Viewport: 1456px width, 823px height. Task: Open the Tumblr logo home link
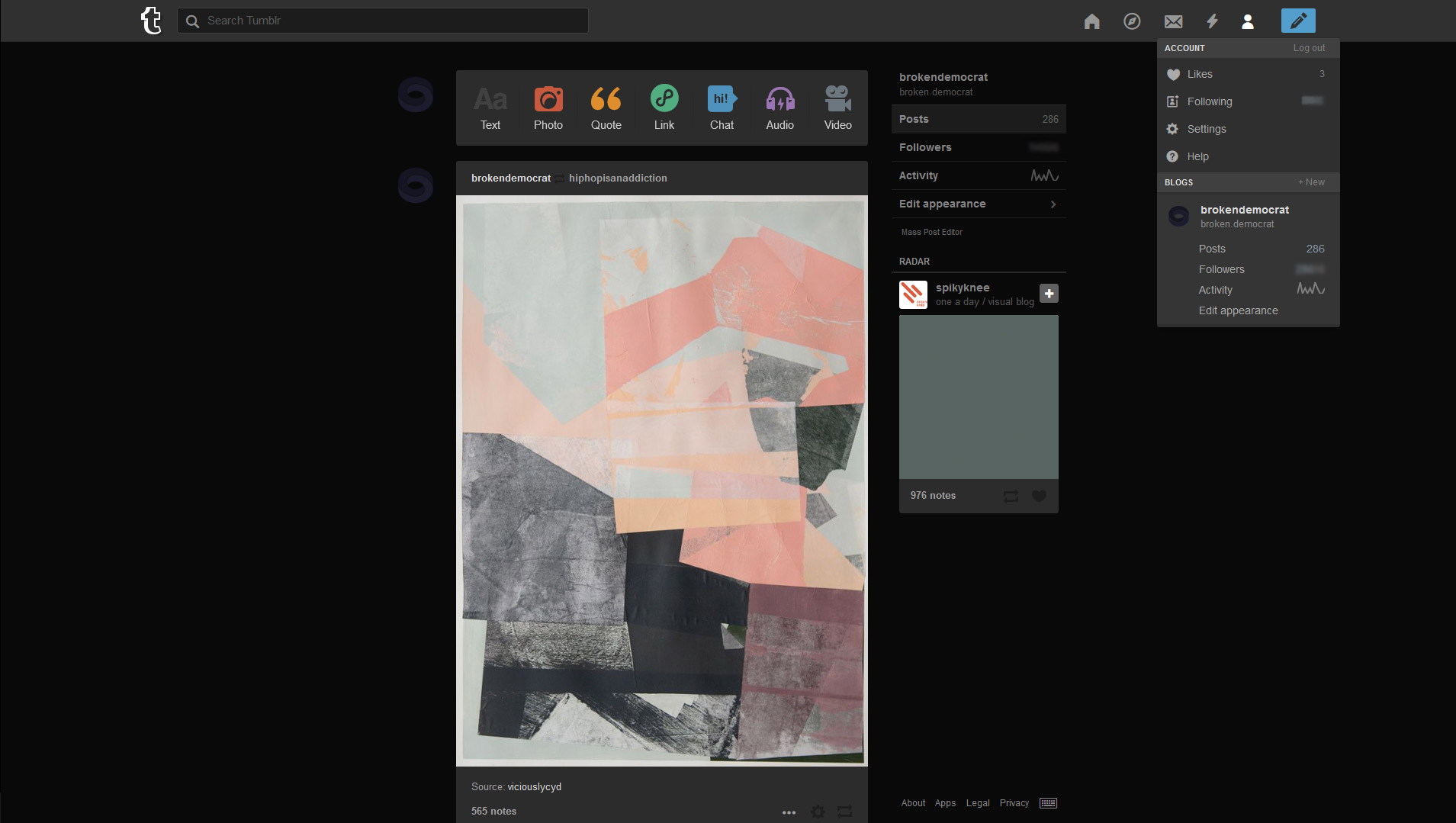(x=151, y=21)
